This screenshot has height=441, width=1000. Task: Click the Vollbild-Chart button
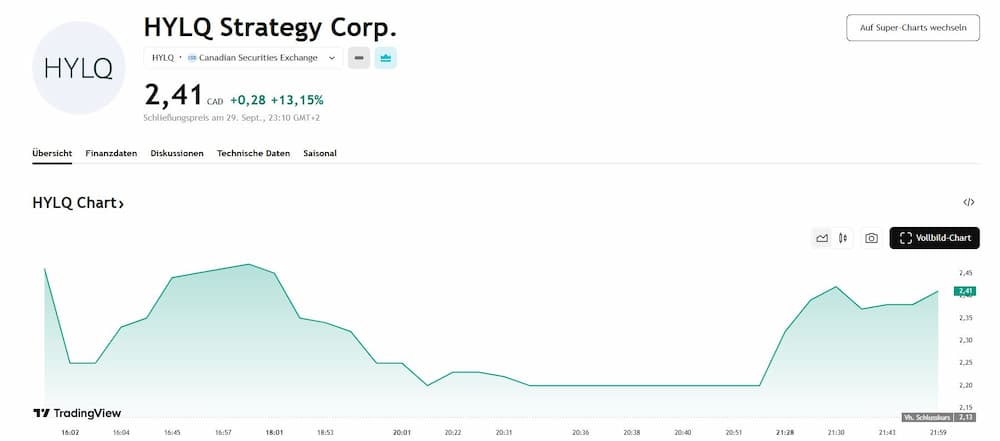click(x=934, y=238)
